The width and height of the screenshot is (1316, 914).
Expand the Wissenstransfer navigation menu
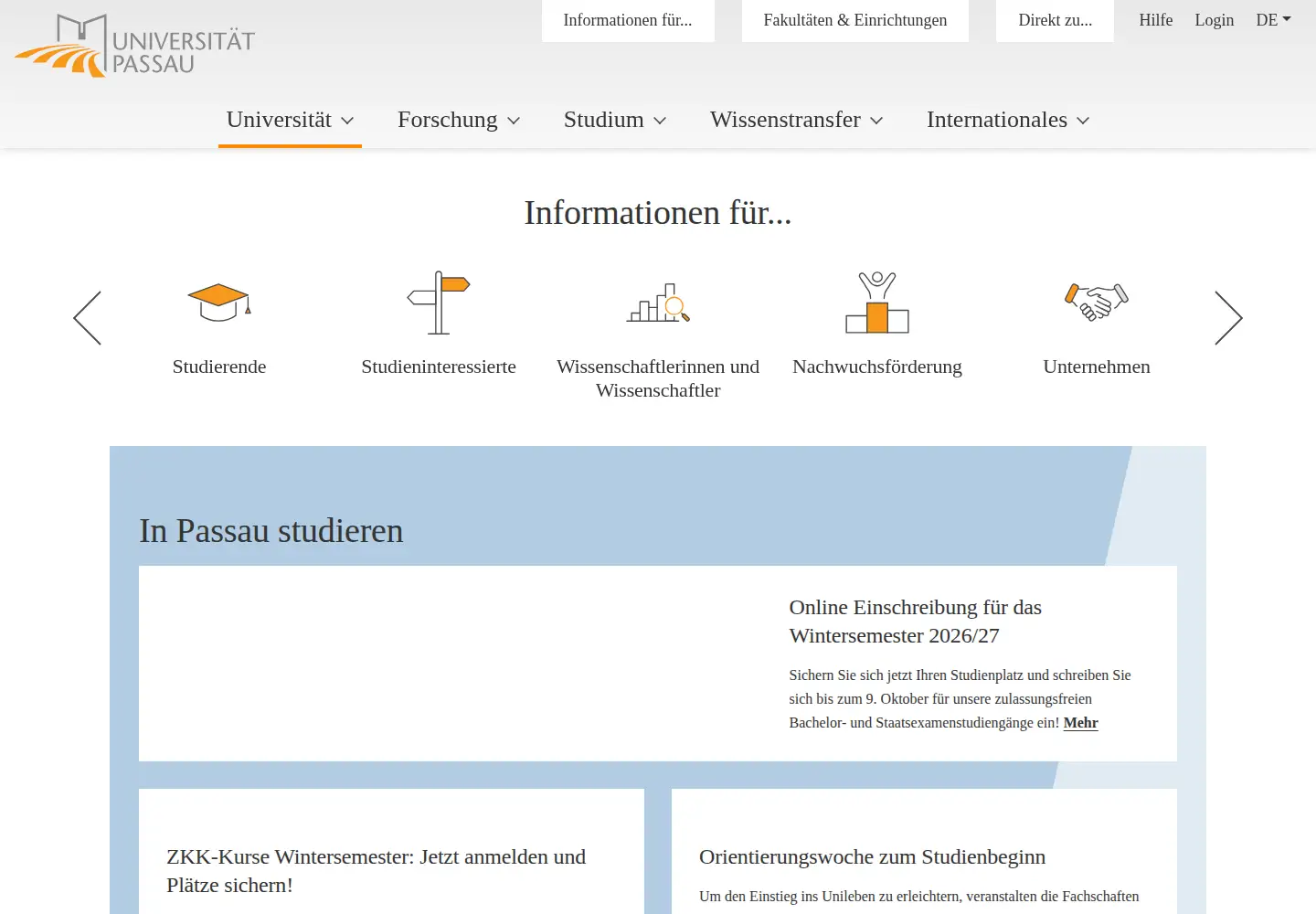tap(797, 120)
